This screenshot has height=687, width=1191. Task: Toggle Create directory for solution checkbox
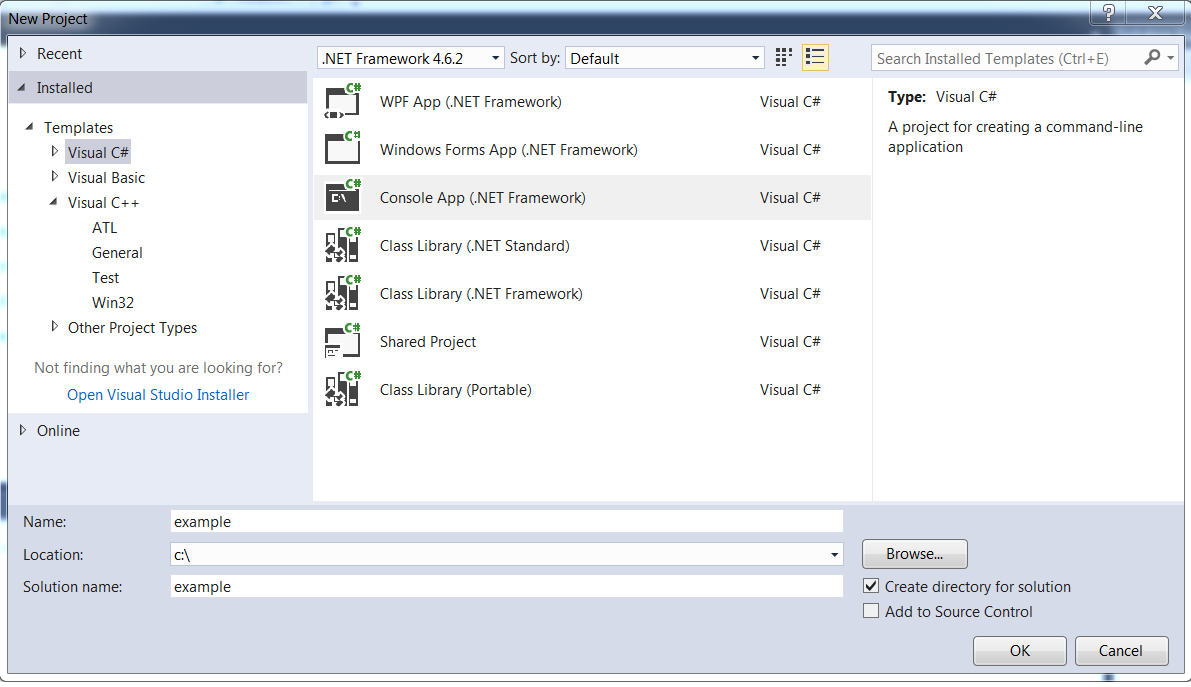point(871,586)
